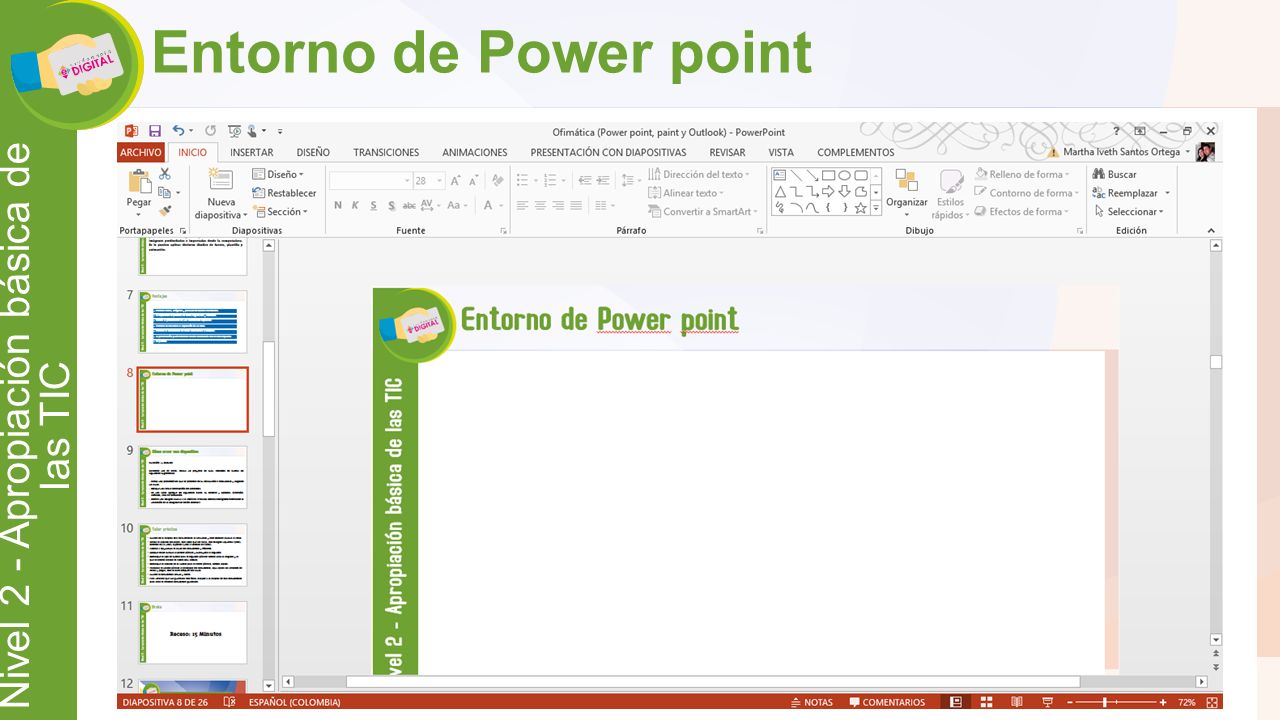Click the Pegar clipboard icon
This screenshot has height=720, width=1280.
pos(139,181)
